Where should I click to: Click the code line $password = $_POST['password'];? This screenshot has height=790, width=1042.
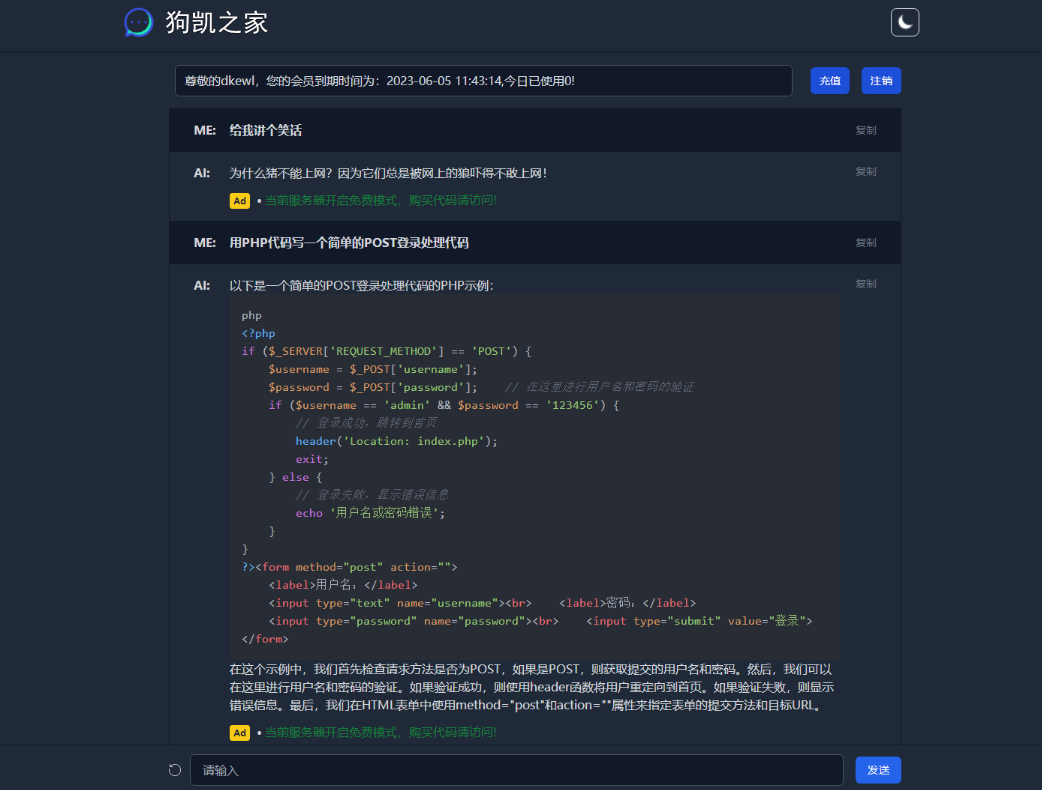[x=373, y=387]
